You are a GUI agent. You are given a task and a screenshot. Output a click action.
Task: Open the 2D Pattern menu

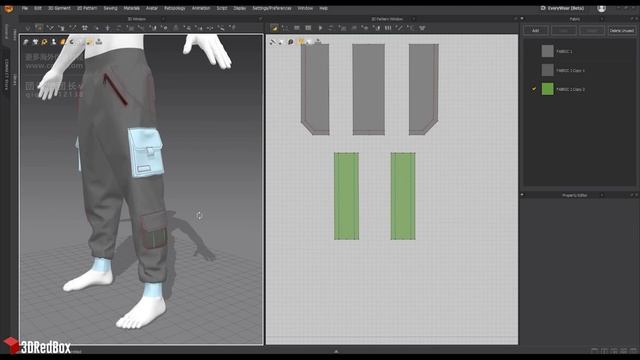(87, 8)
